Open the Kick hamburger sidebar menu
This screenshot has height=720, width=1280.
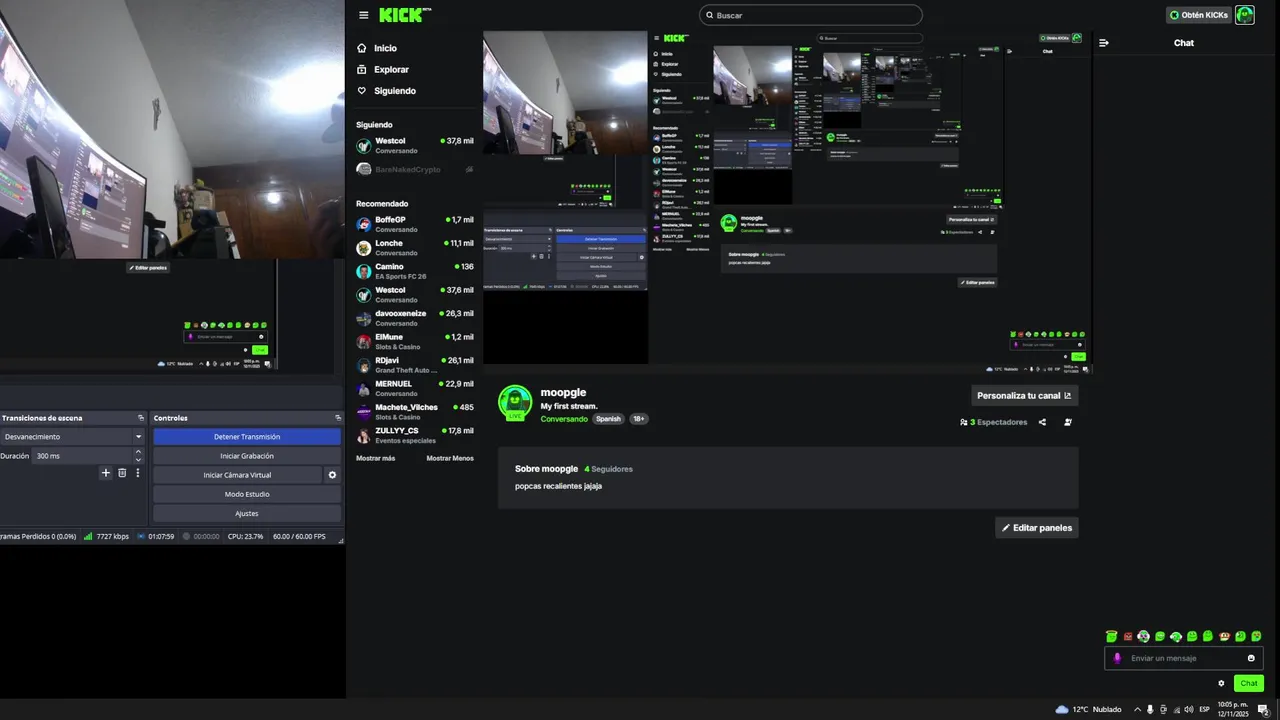[x=363, y=15]
